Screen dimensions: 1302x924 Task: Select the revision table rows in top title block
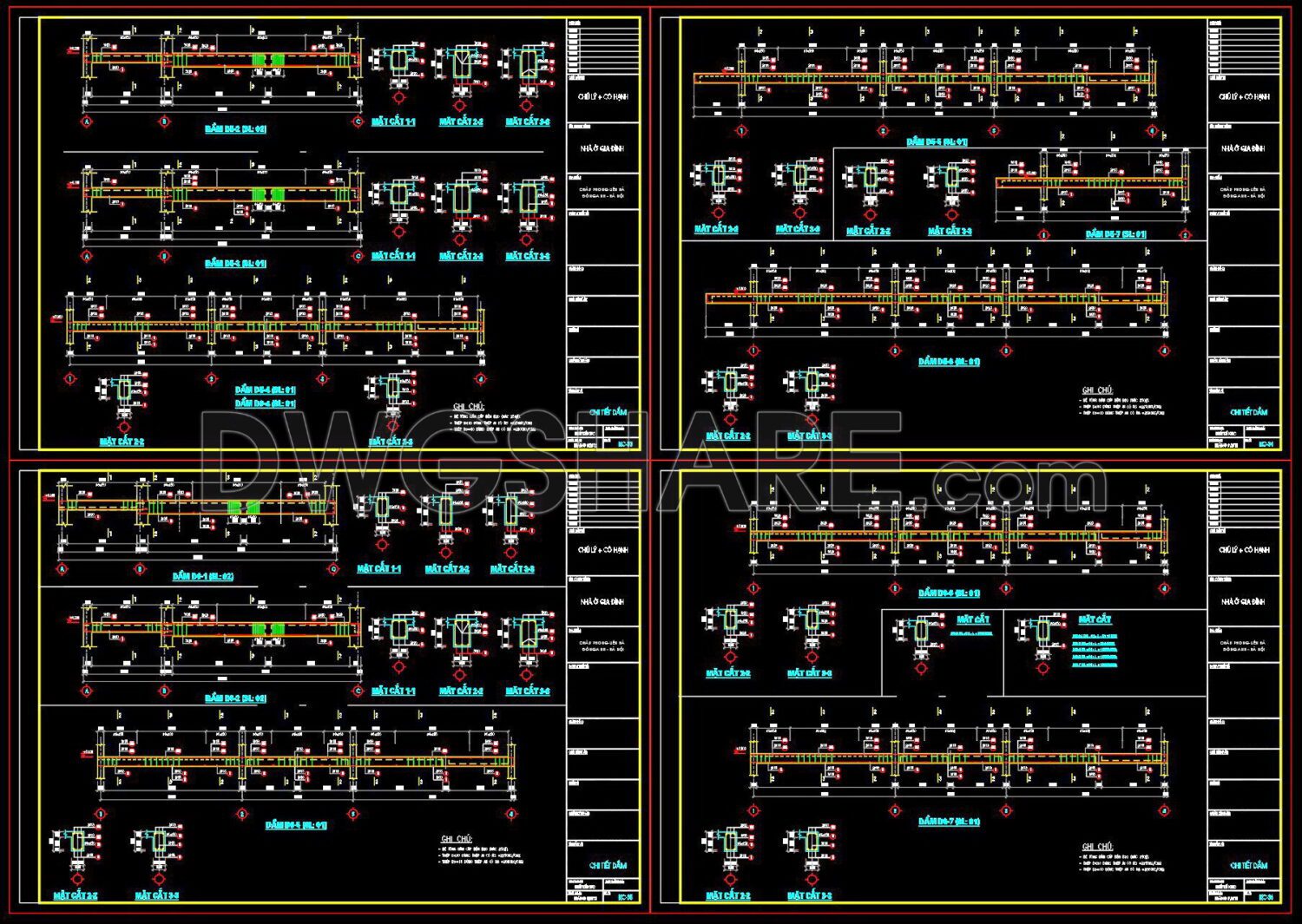pos(603,48)
